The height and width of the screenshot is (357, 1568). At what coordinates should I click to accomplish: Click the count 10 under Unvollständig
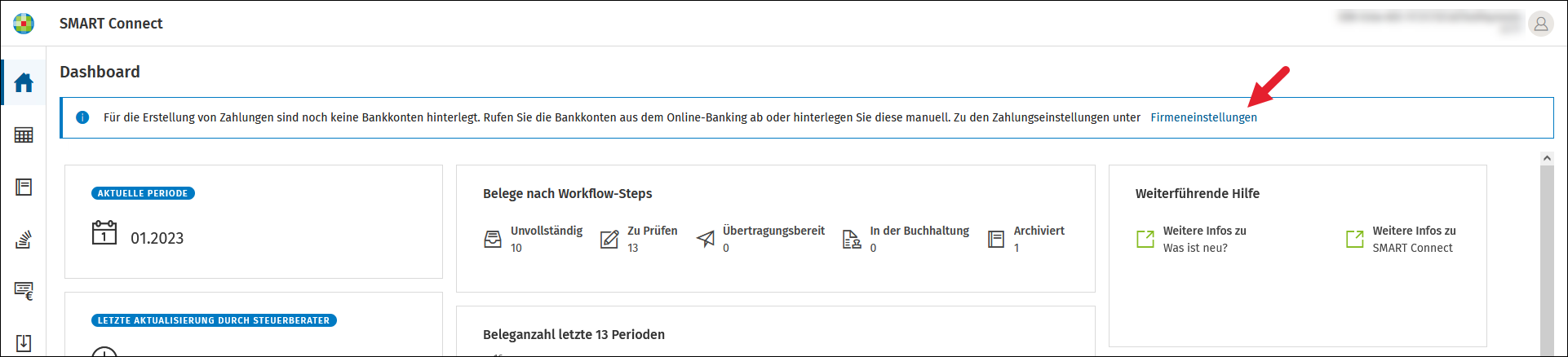pos(516,248)
